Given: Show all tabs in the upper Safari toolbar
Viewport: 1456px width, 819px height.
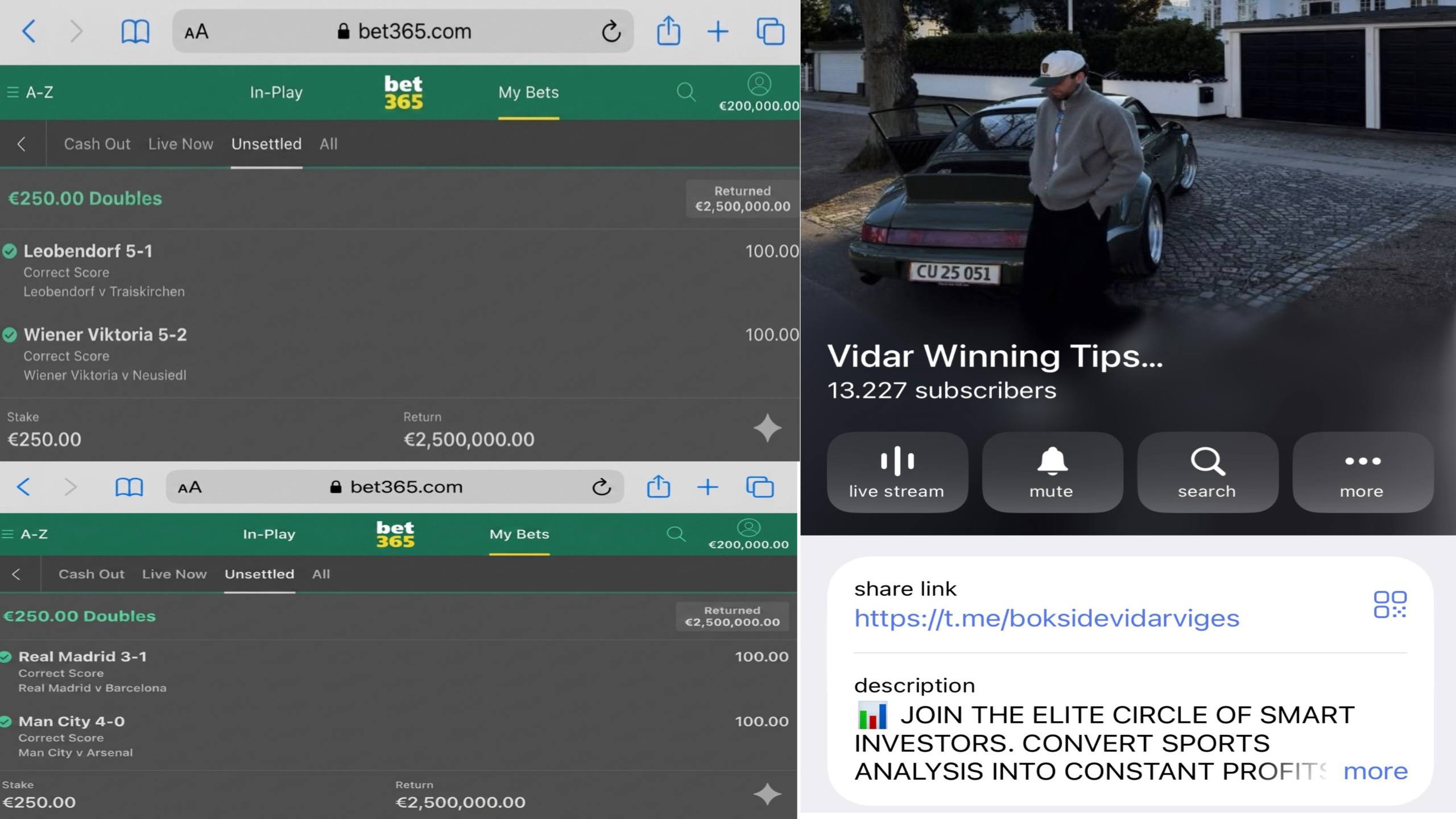Looking at the screenshot, I should click(770, 31).
